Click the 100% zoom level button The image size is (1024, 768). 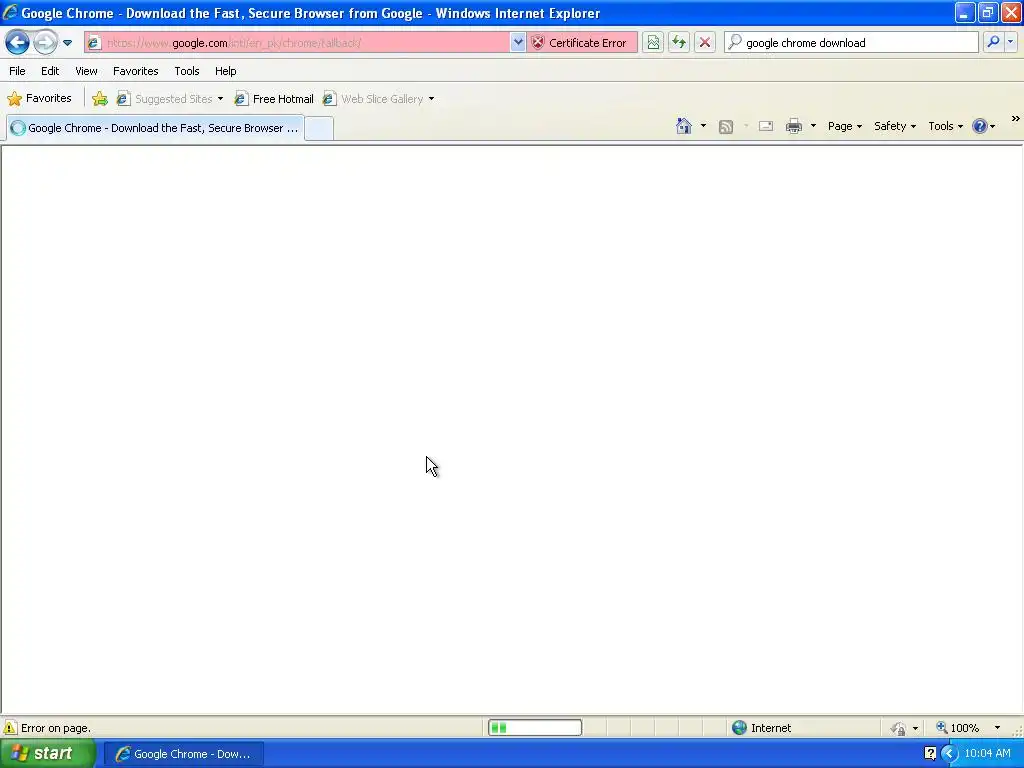[x=958, y=728]
